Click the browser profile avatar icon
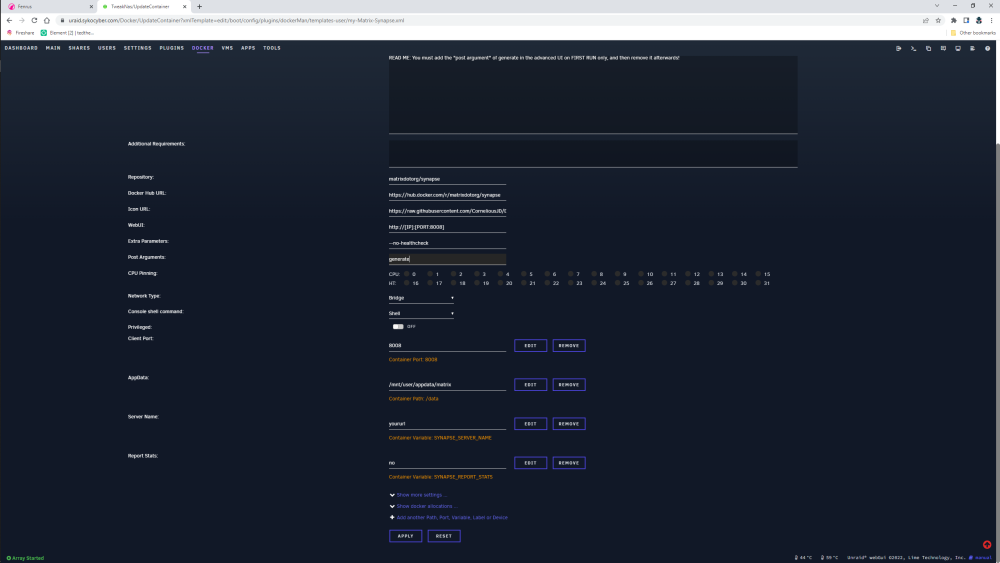This screenshot has width=1000, height=563. click(979, 20)
